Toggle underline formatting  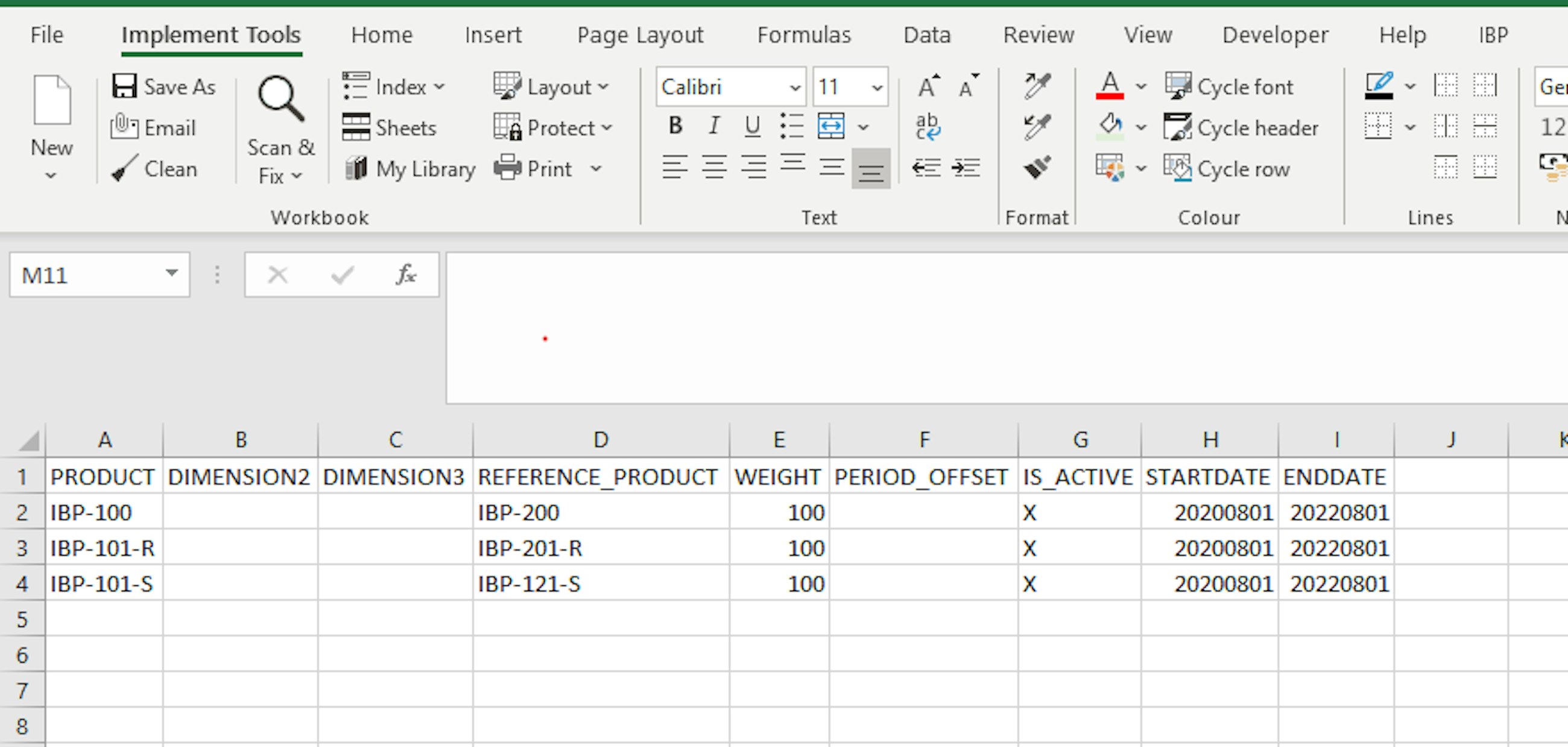(x=753, y=126)
